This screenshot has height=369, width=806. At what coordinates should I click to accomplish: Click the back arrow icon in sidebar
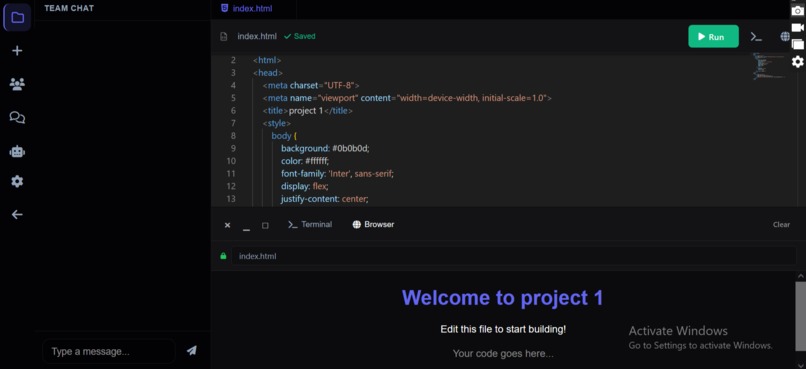coord(17,214)
